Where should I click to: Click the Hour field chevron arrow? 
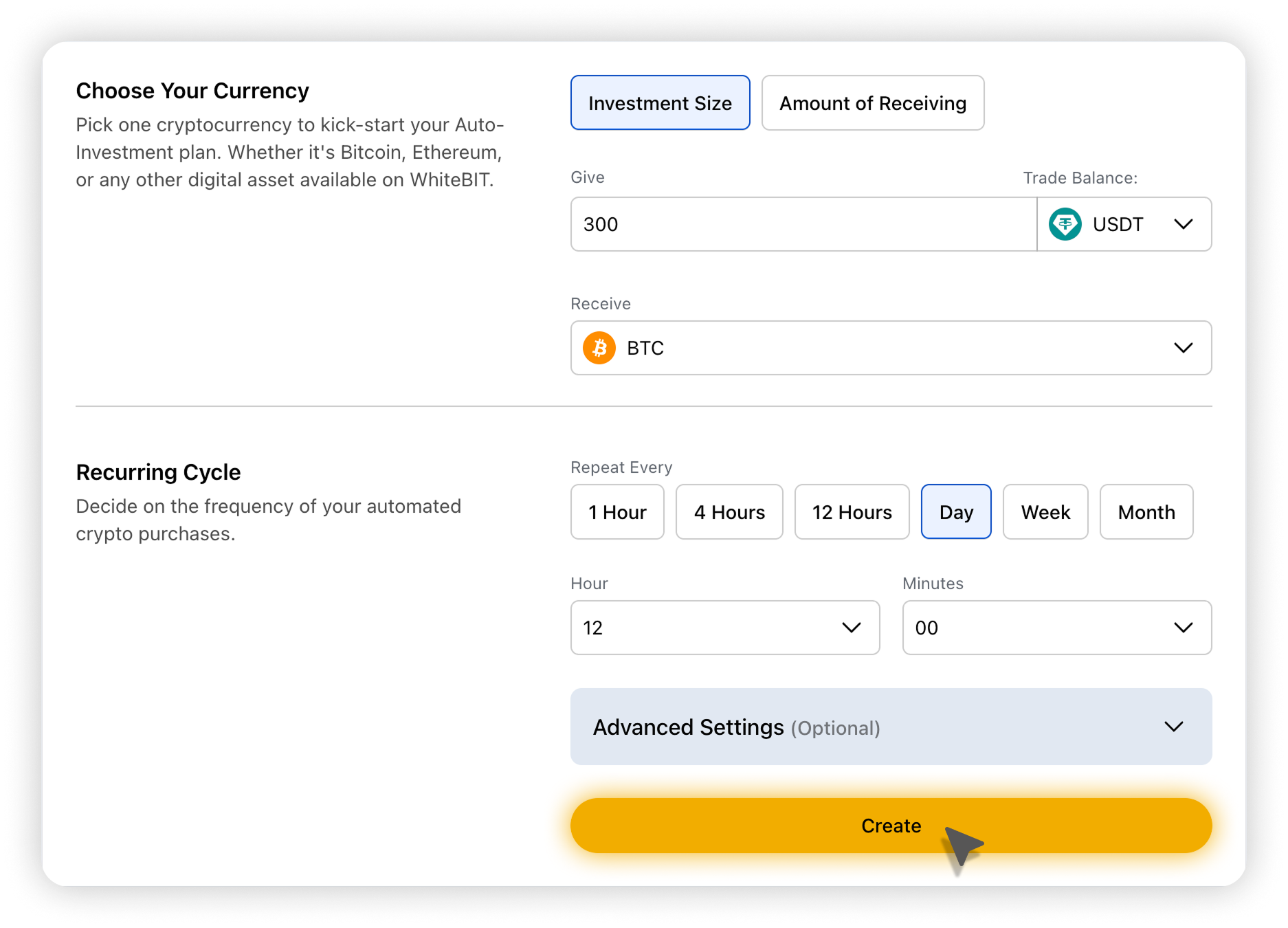pos(851,628)
